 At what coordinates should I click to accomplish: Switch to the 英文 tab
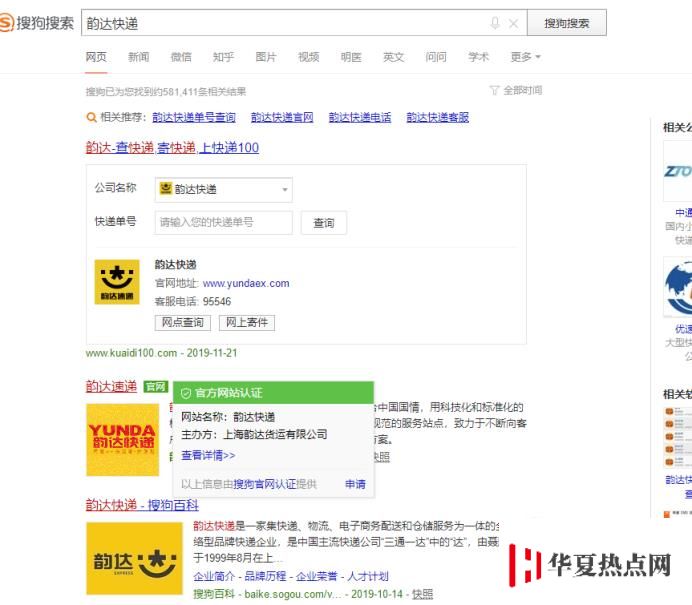click(x=393, y=57)
